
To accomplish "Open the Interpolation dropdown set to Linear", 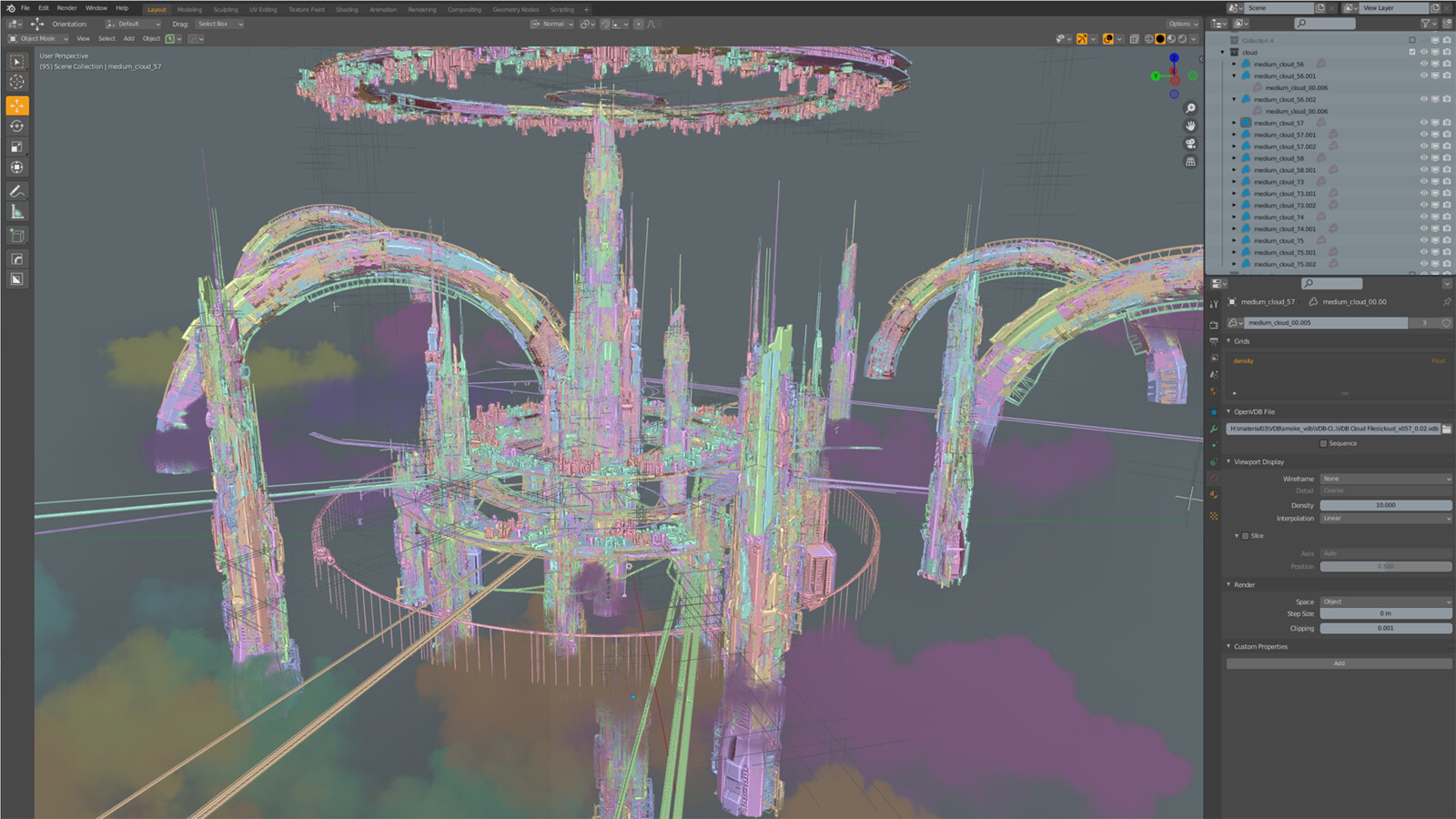I will (x=1386, y=519).
